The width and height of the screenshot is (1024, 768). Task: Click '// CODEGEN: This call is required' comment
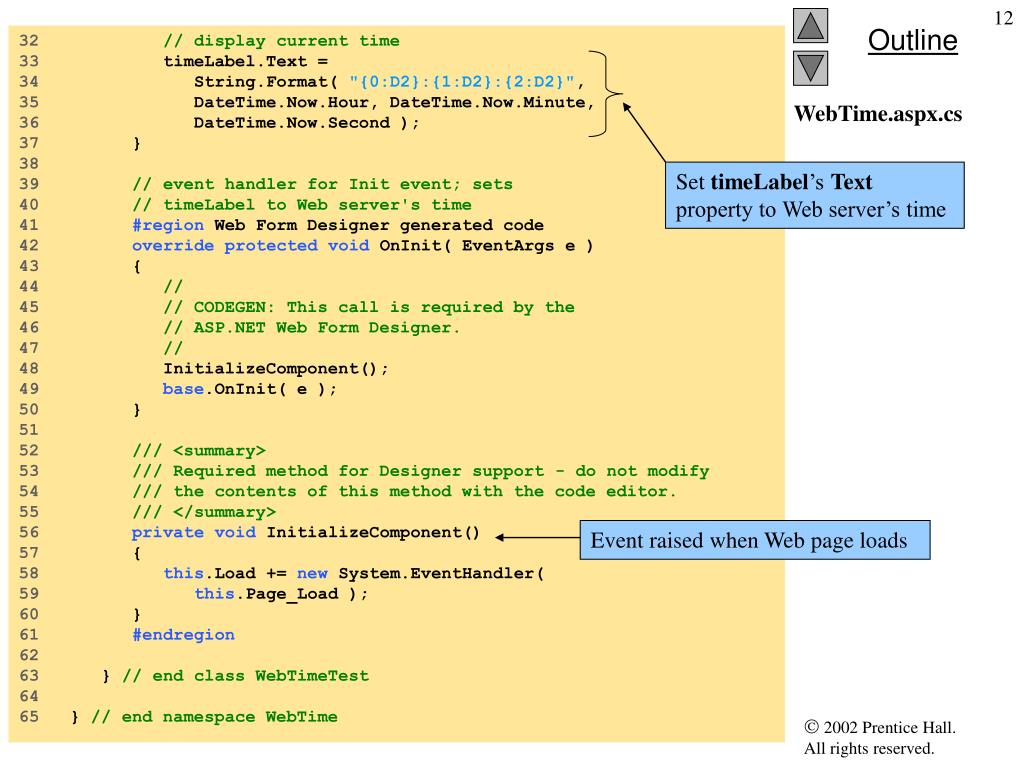click(369, 307)
